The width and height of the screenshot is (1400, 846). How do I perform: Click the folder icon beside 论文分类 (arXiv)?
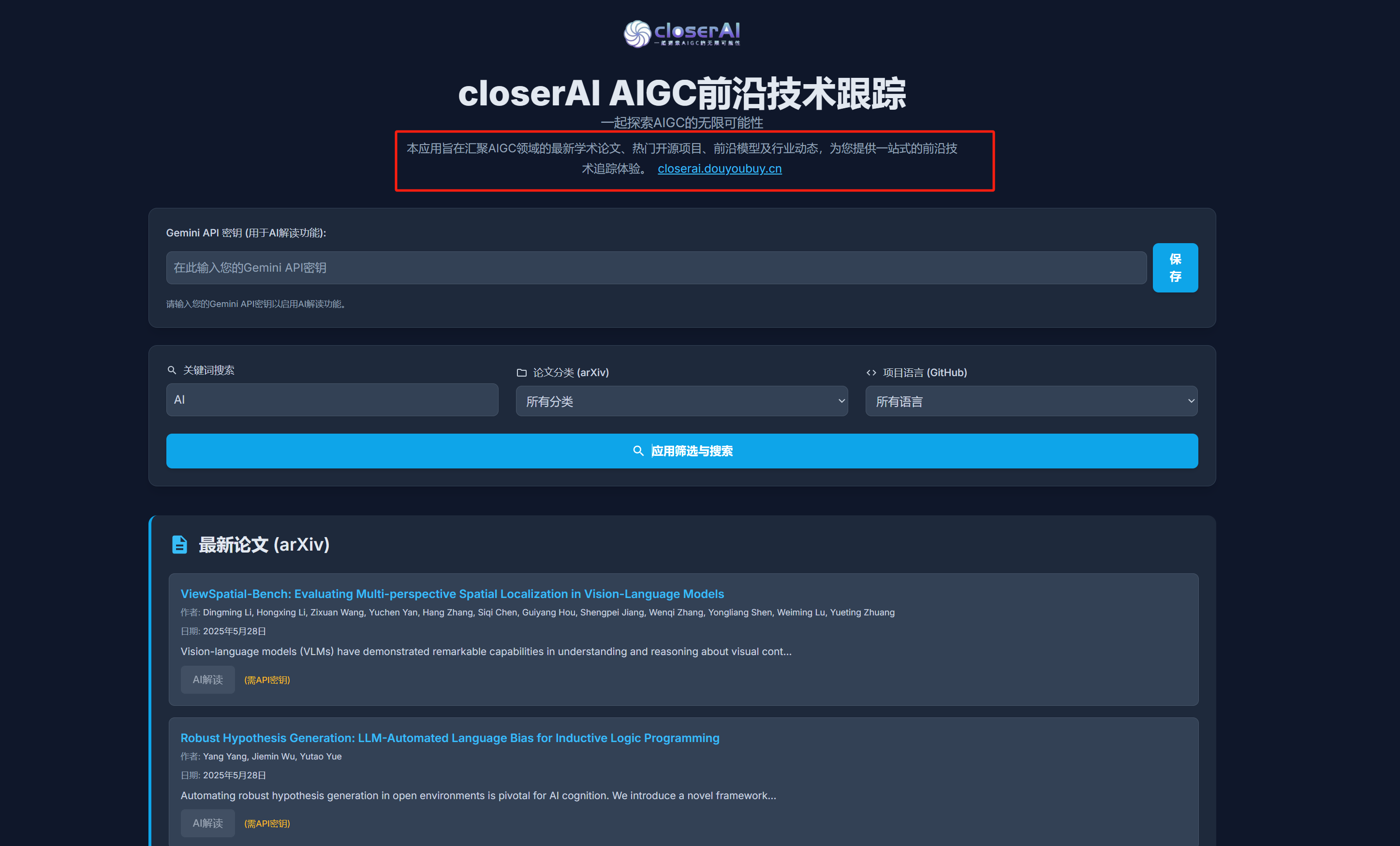(522, 373)
